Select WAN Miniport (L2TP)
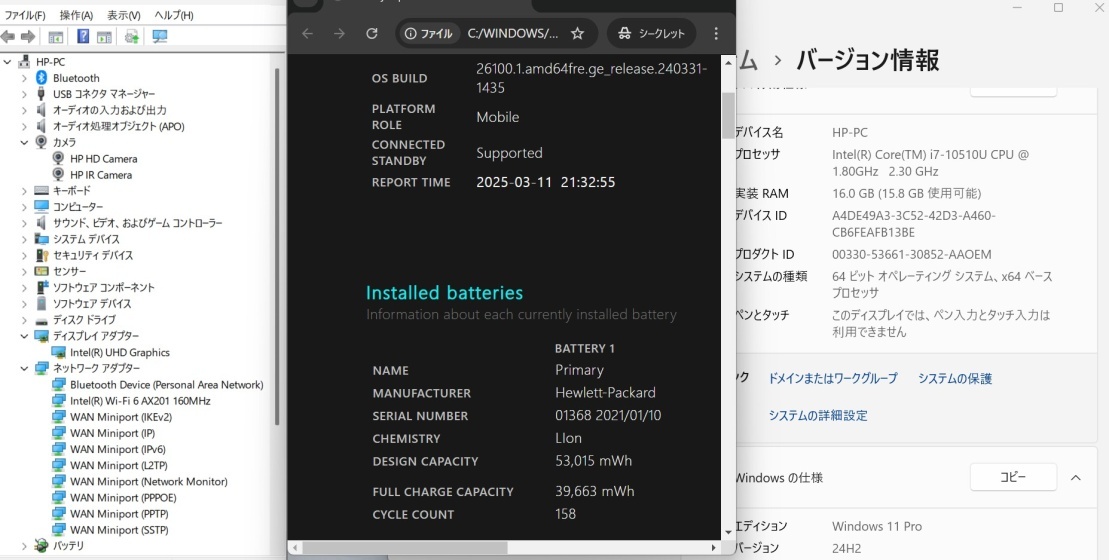Image resolution: width=1109 pixels, height=560 pixels. [x=118, y=465]
